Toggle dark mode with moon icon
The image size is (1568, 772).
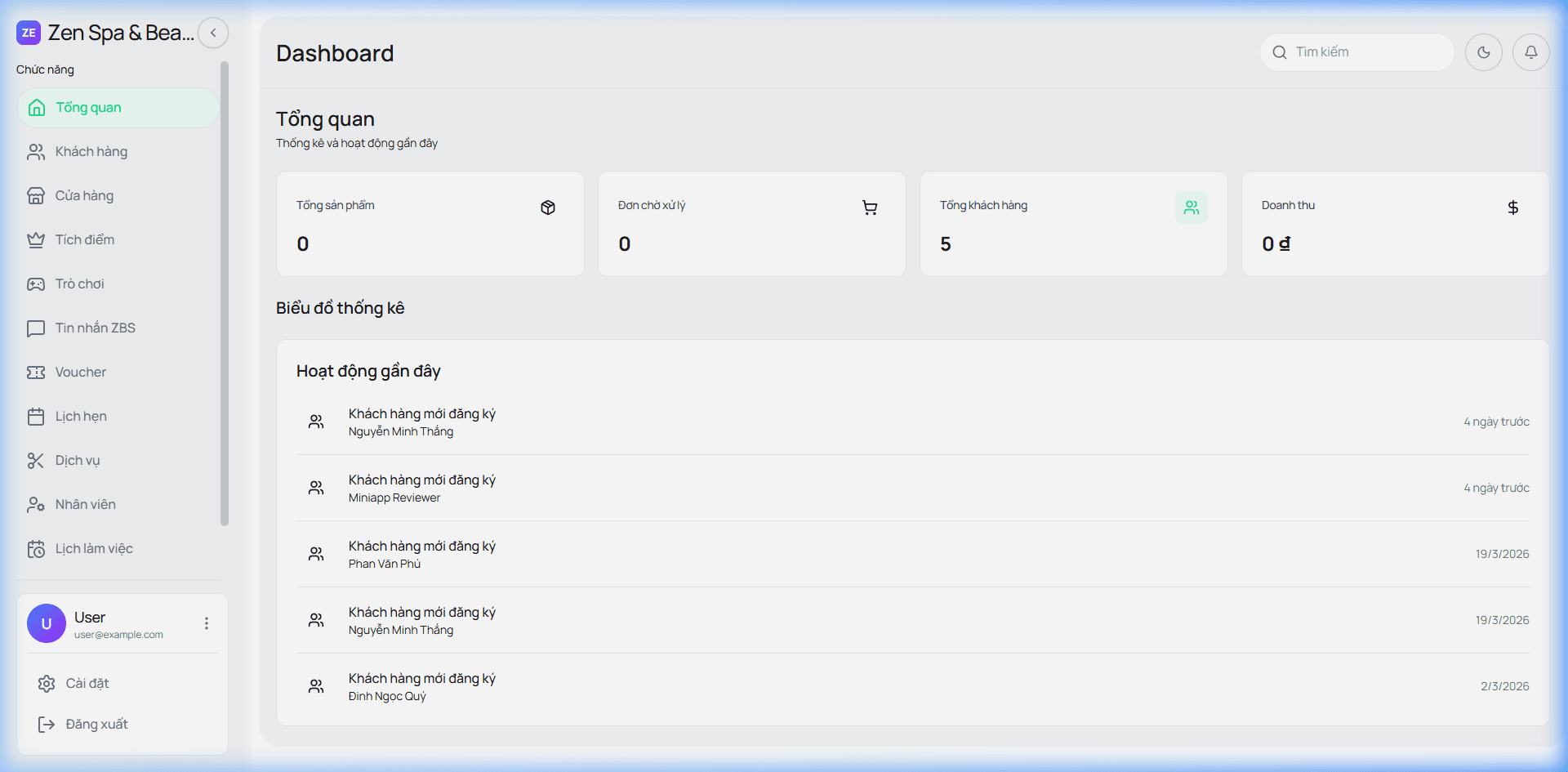[x=1483, y=52]
